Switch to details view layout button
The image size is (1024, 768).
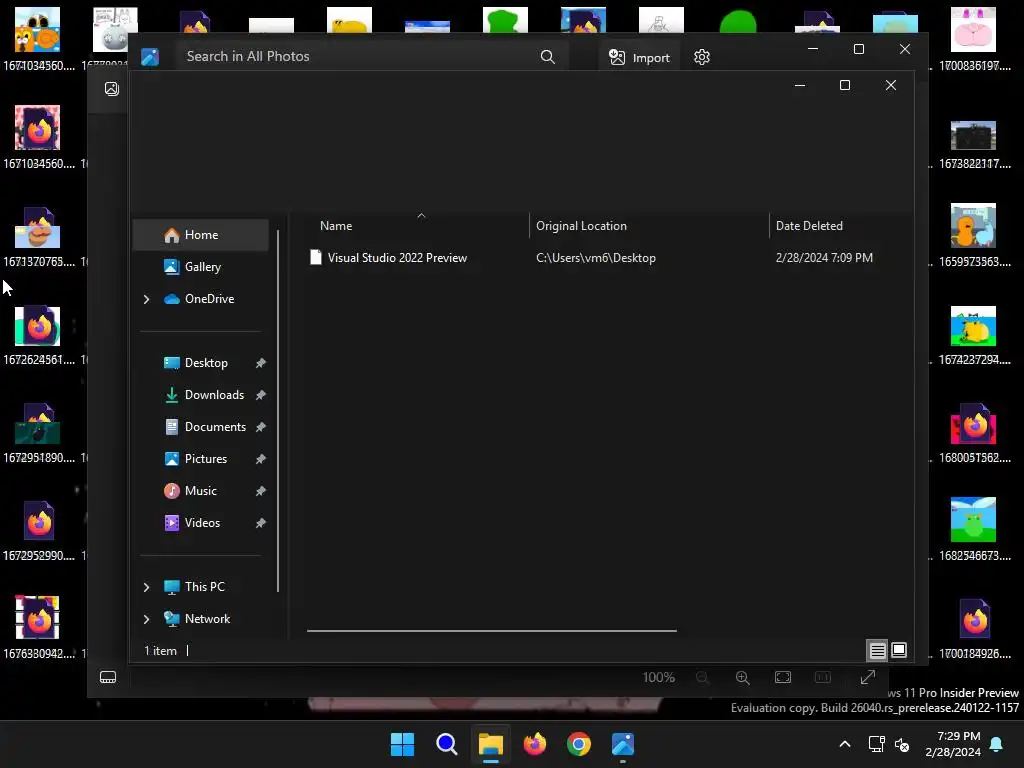click(878, 650)
